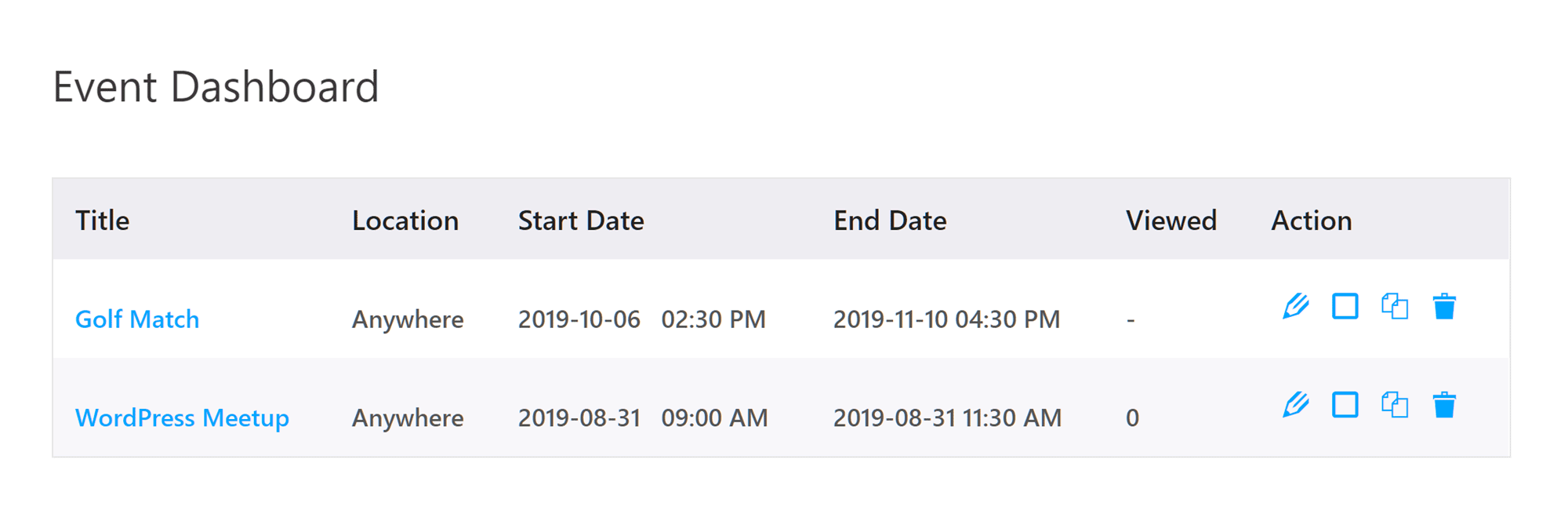Edit the WordPress Meetup event with pencil icon

click(1296, 405)
